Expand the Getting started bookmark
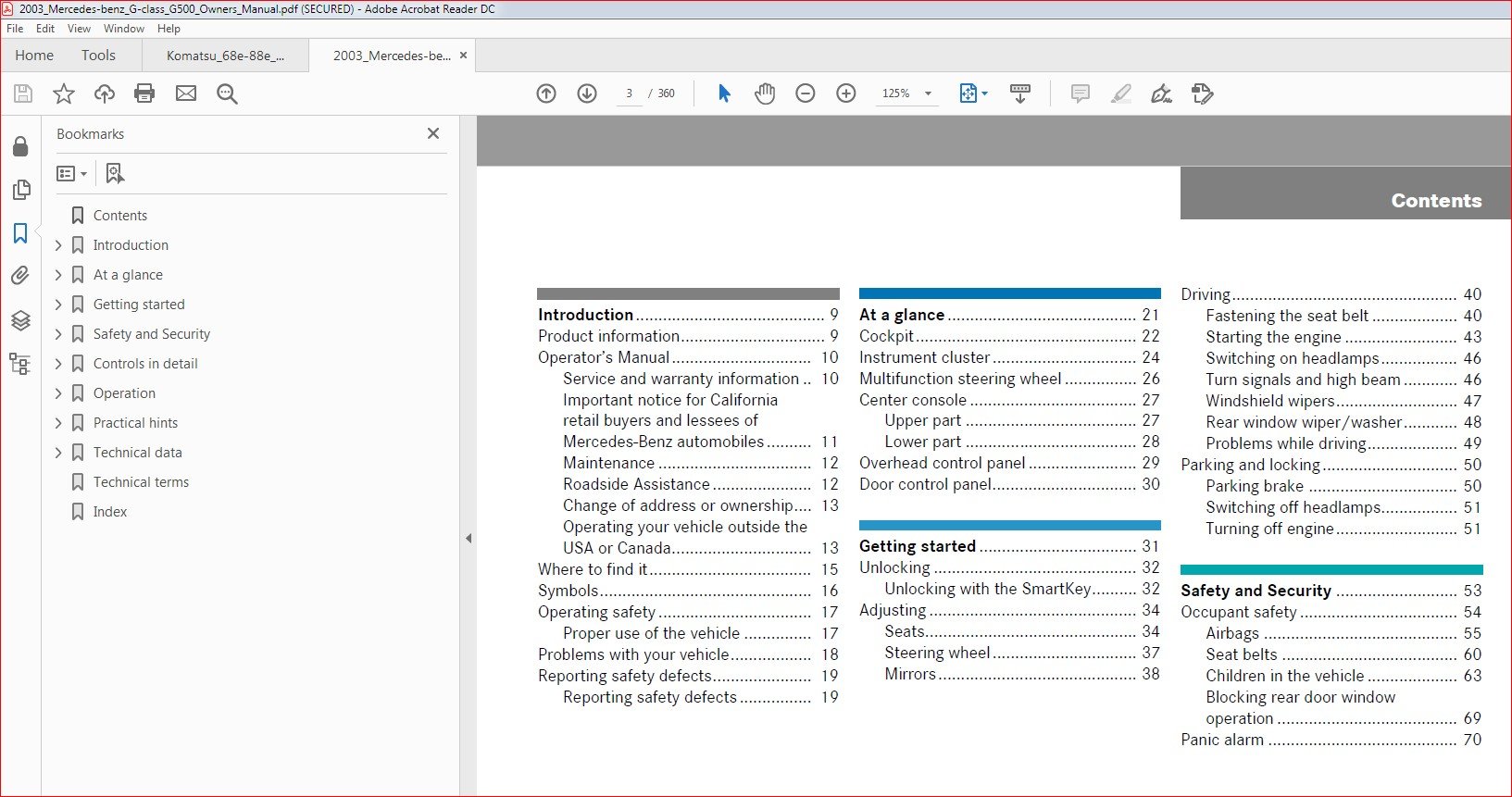Viewport: 1512px width, 797px height. (x=58, y=305)
